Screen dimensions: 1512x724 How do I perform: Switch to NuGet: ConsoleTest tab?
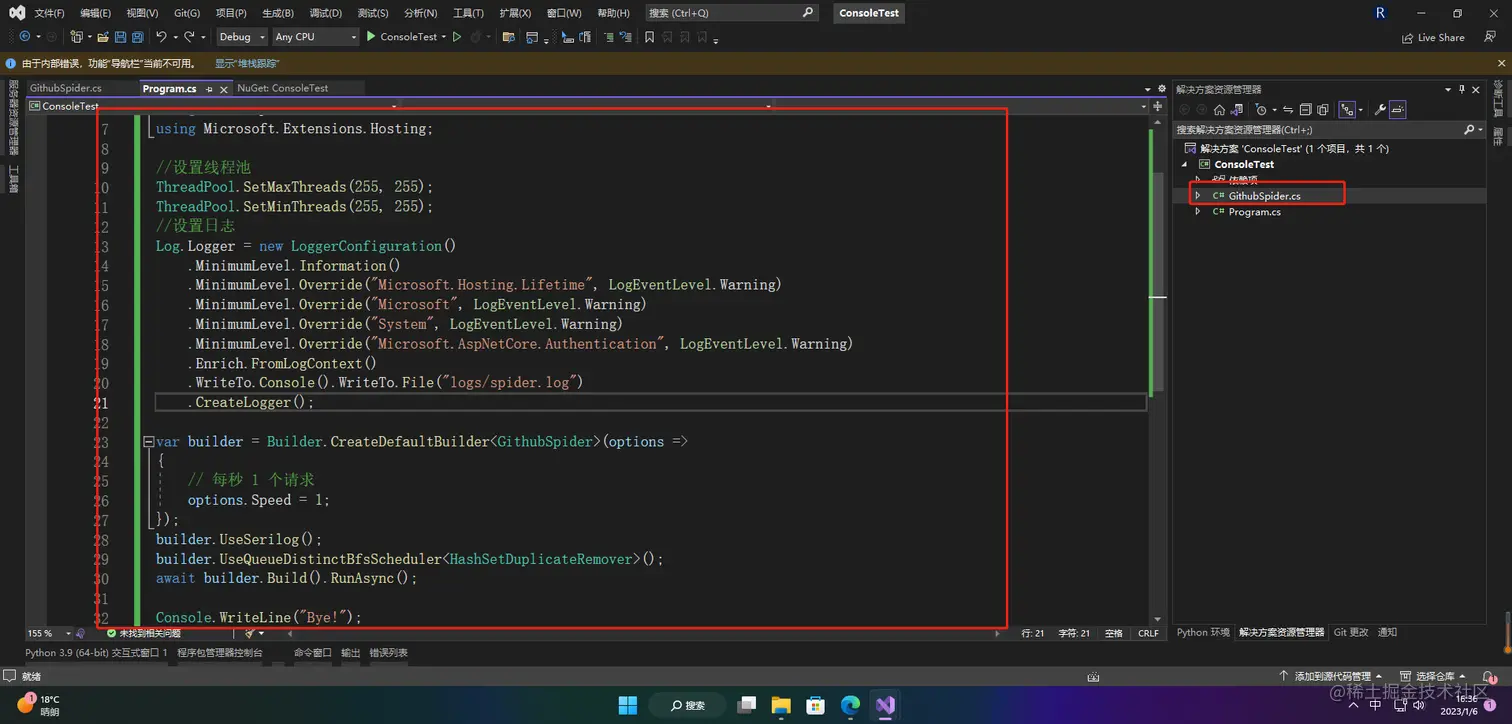(x=283, y=88)
